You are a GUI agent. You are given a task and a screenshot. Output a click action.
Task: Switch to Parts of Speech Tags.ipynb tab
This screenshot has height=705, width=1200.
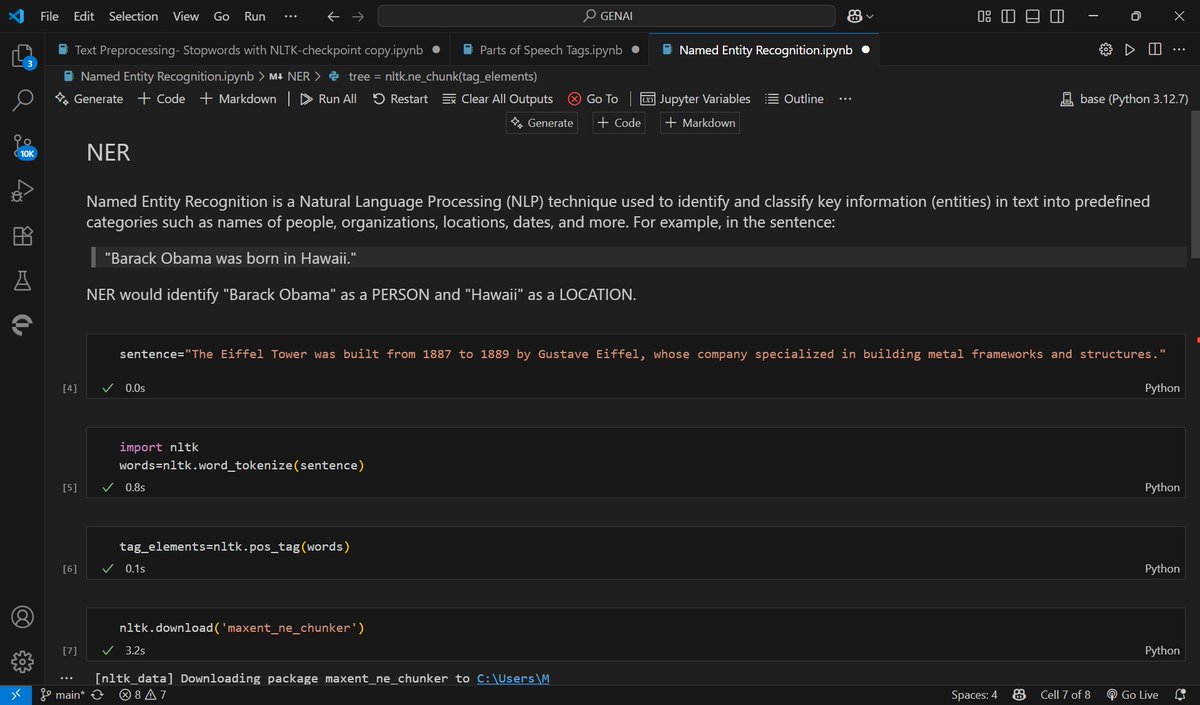pos(549,49)
